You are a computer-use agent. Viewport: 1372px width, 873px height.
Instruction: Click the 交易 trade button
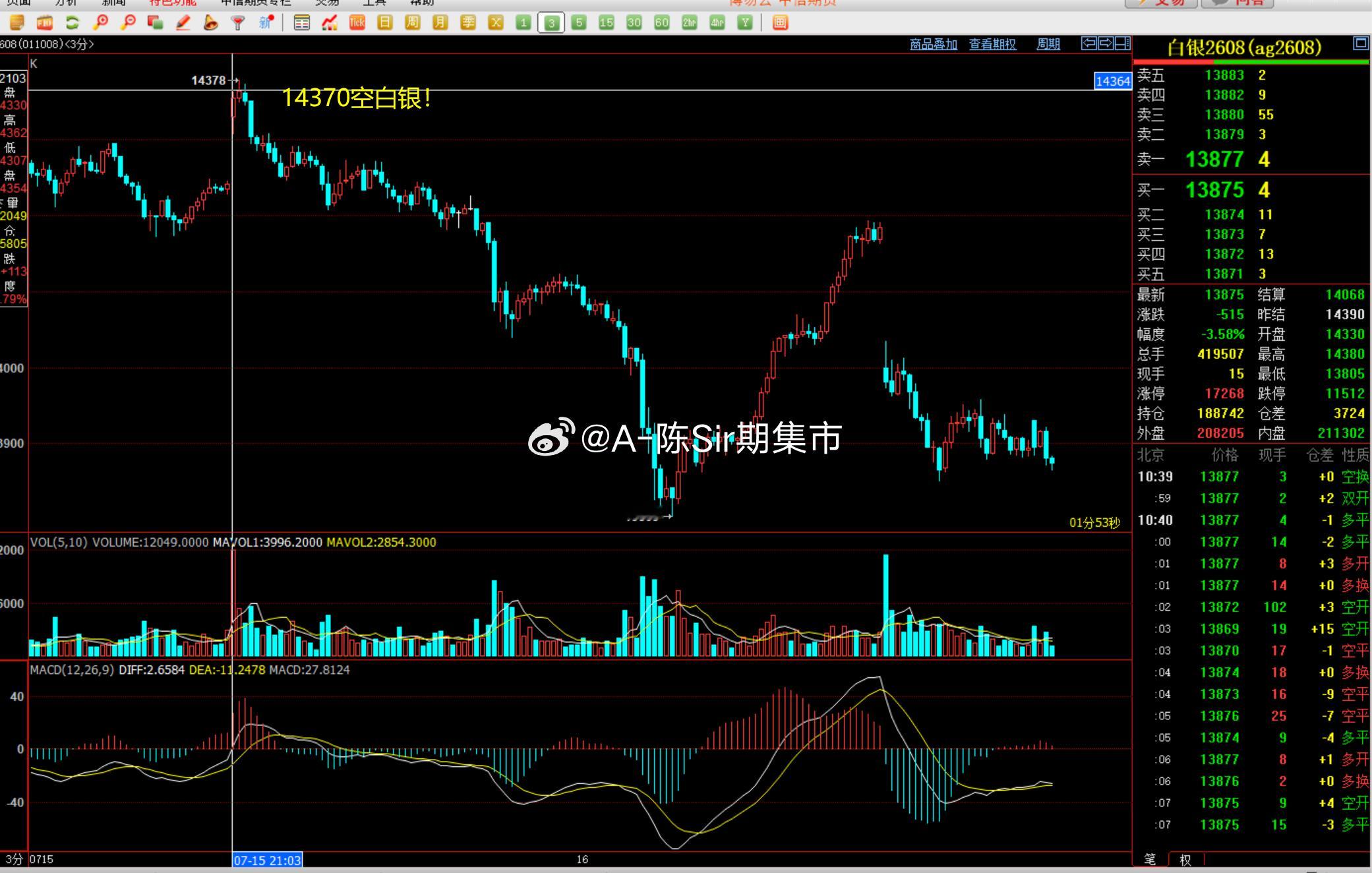pyautogui.click(x=1162, y=3)
